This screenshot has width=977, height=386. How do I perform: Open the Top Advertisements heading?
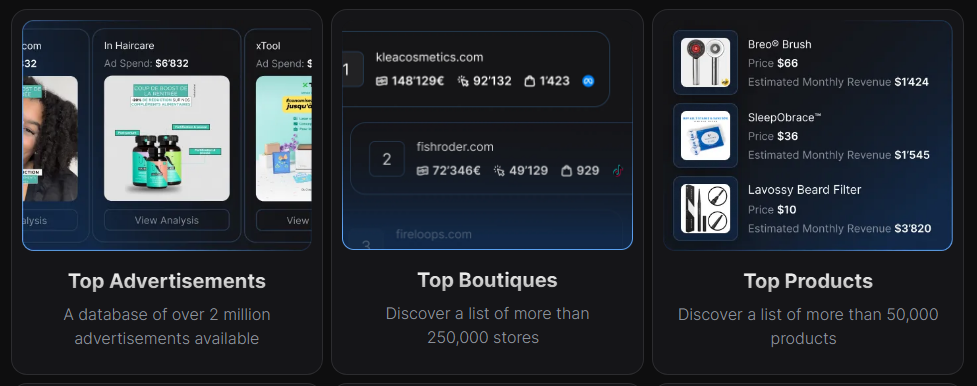[x=167, y=281]
